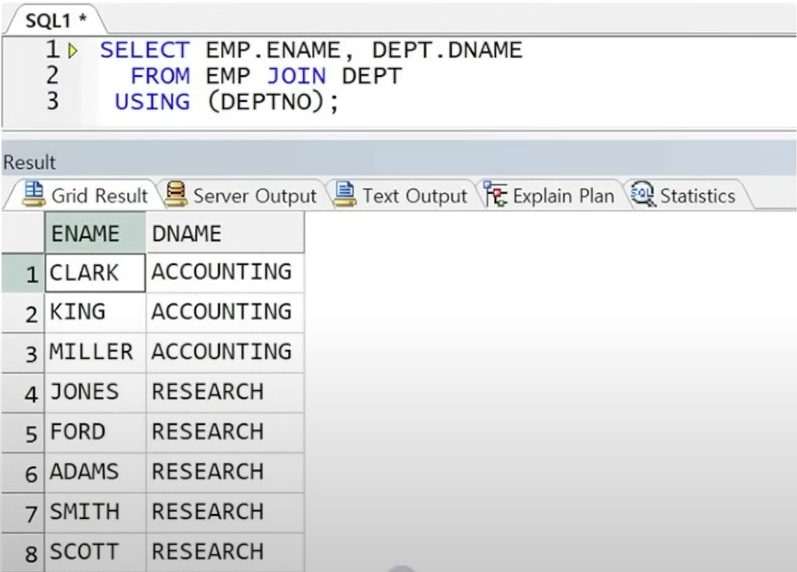Click the DNAME column header

tap(225, 233)
